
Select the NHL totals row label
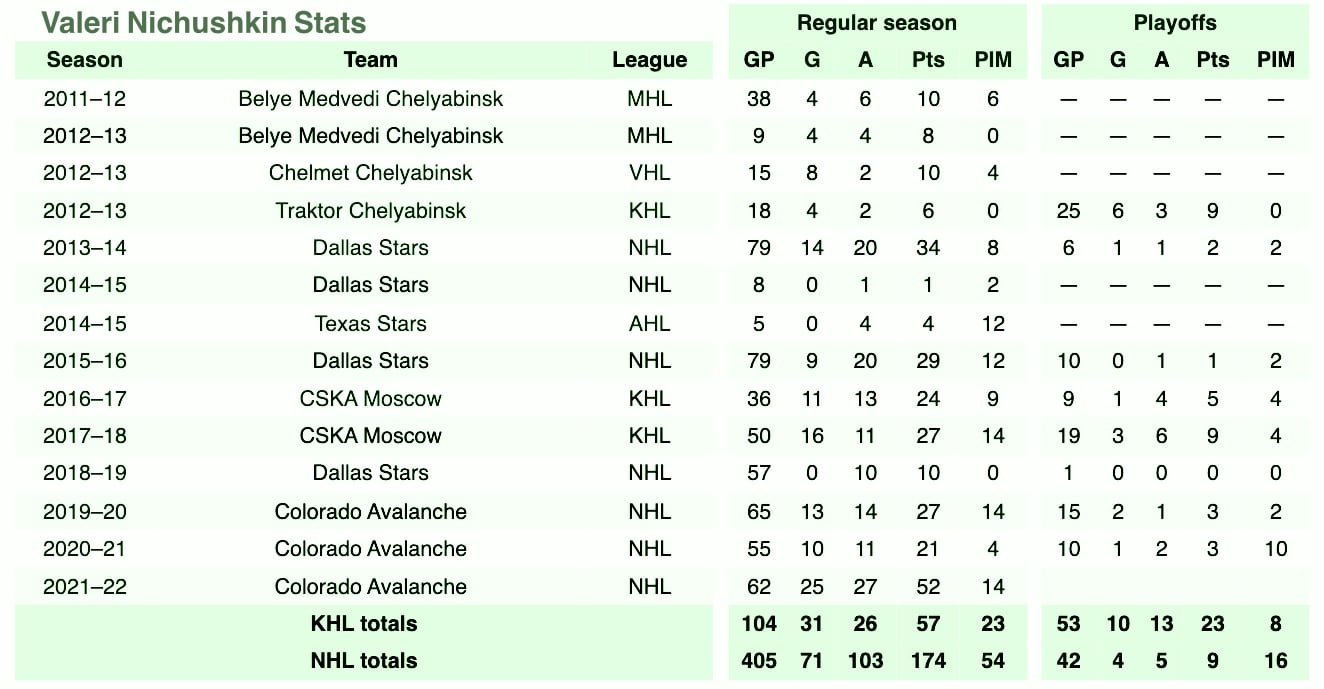pyautogui.click(x=364, y=660)
